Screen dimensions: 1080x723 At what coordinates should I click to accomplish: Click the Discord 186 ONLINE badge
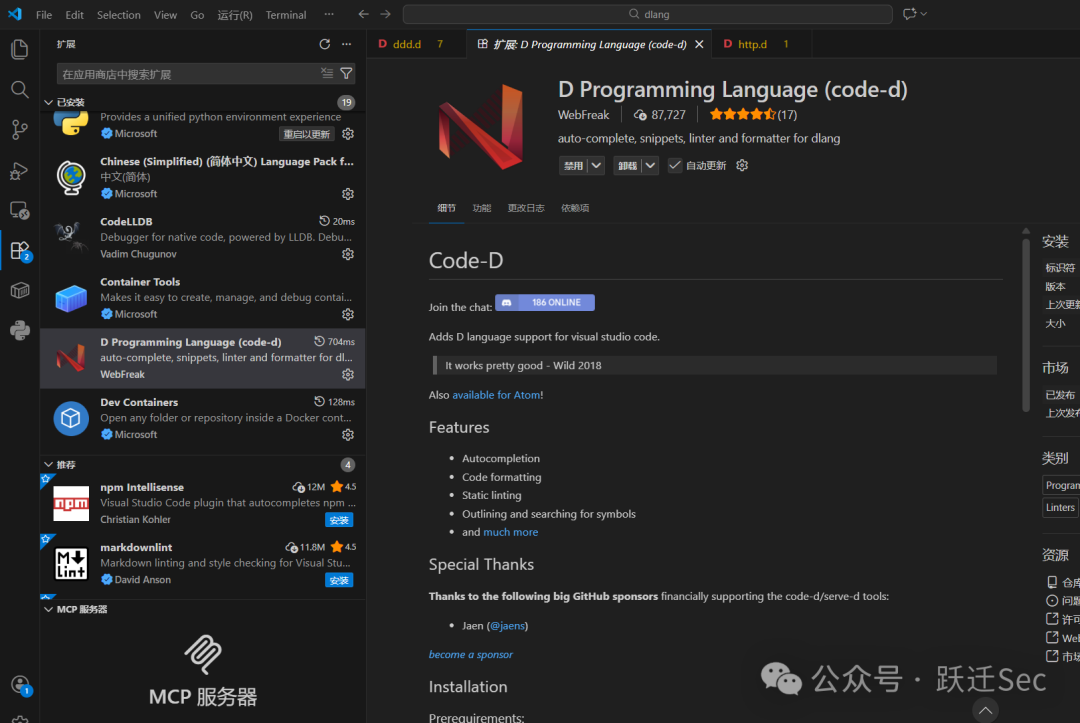[x=545, y=302]
